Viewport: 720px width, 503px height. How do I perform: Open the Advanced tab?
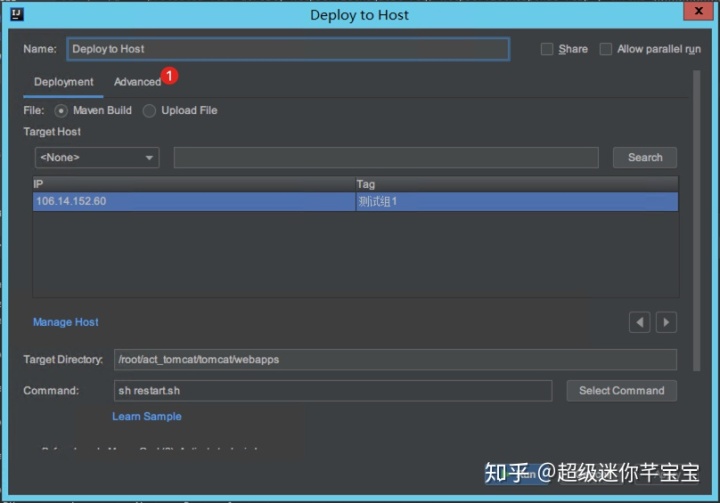[x=137, y=82]
